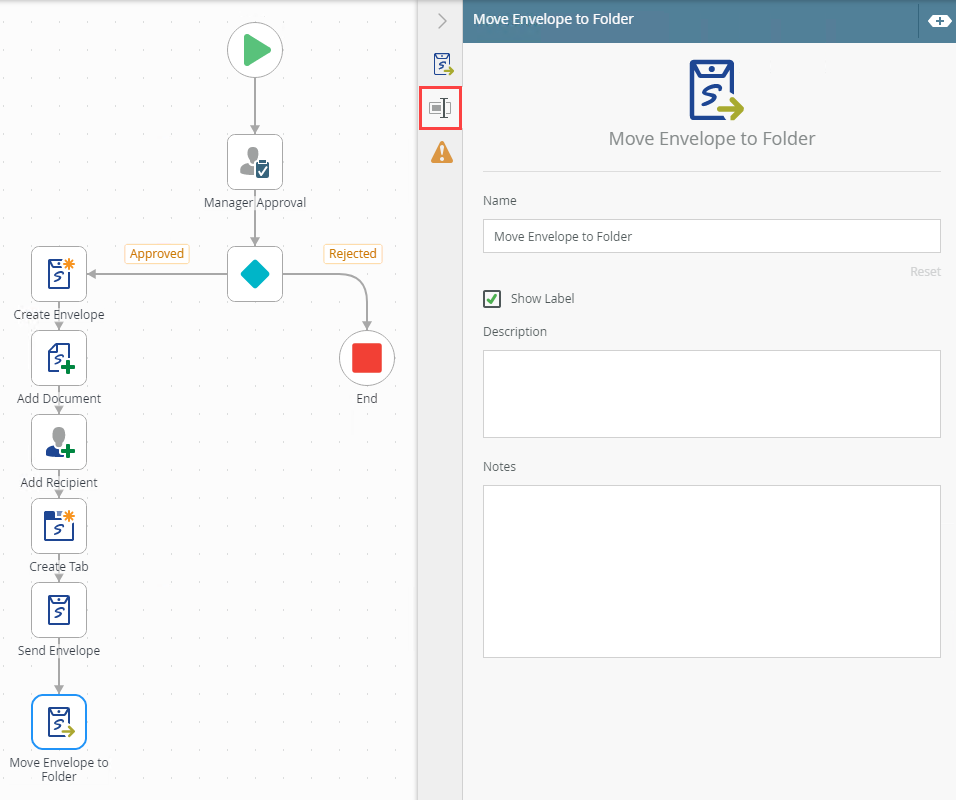Click the Send Envelope step icon
This screenshot has height=800, width=956.
pyautogui.click(x=59, y=610)
